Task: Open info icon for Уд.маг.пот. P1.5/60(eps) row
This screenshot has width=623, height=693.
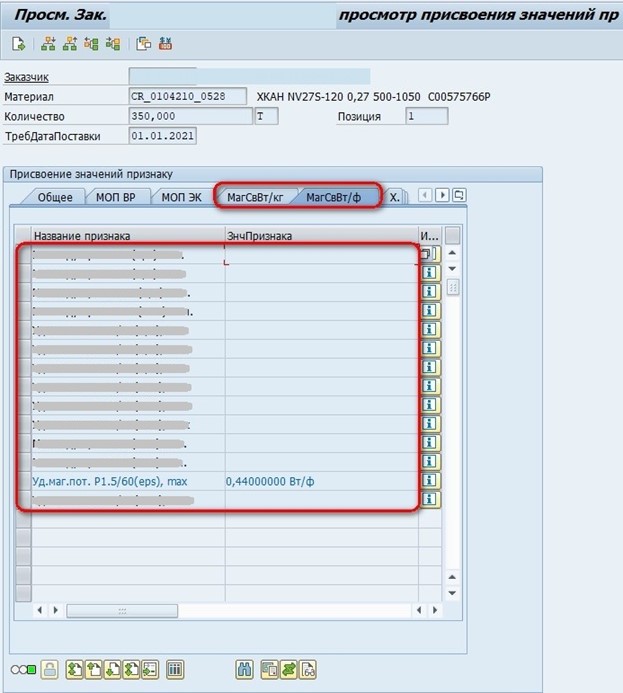Action: pyautogui.click(x=429, y=480)
